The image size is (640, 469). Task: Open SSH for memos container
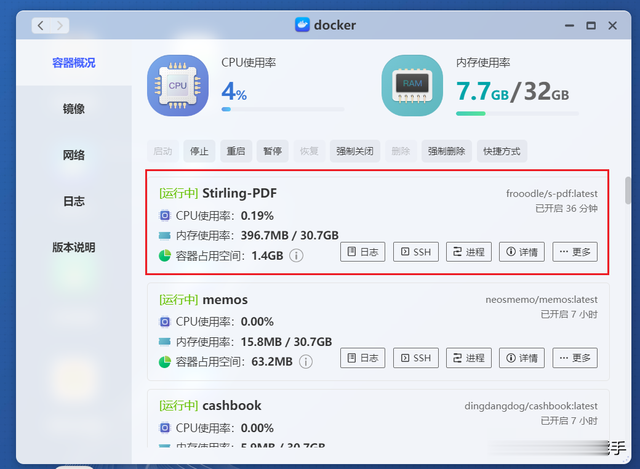click(416, 358)
